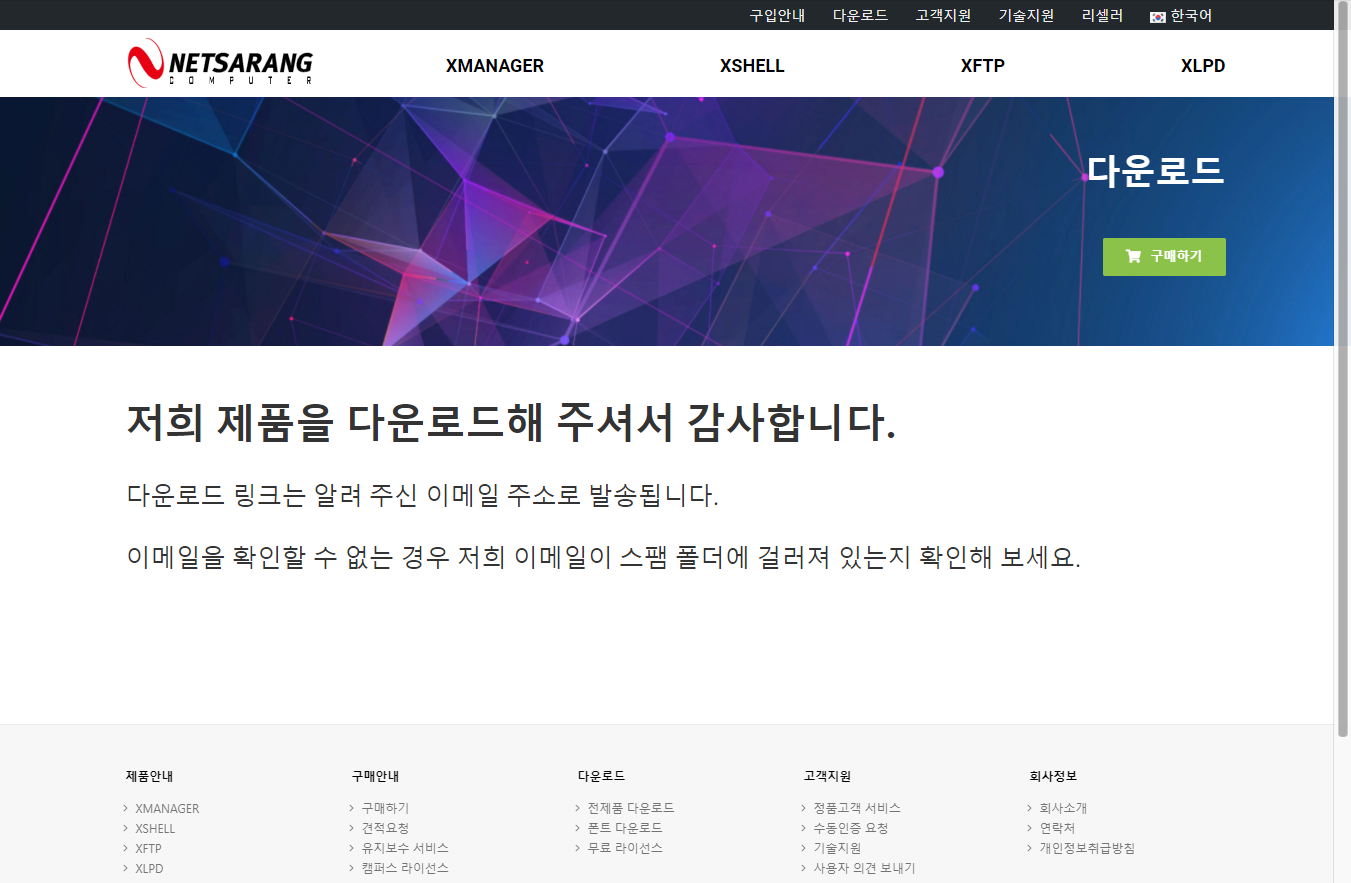The height and width of the screenshot is (883, 1351).
Task: Open the XMANAGER main menu
Action: point(495,66)
